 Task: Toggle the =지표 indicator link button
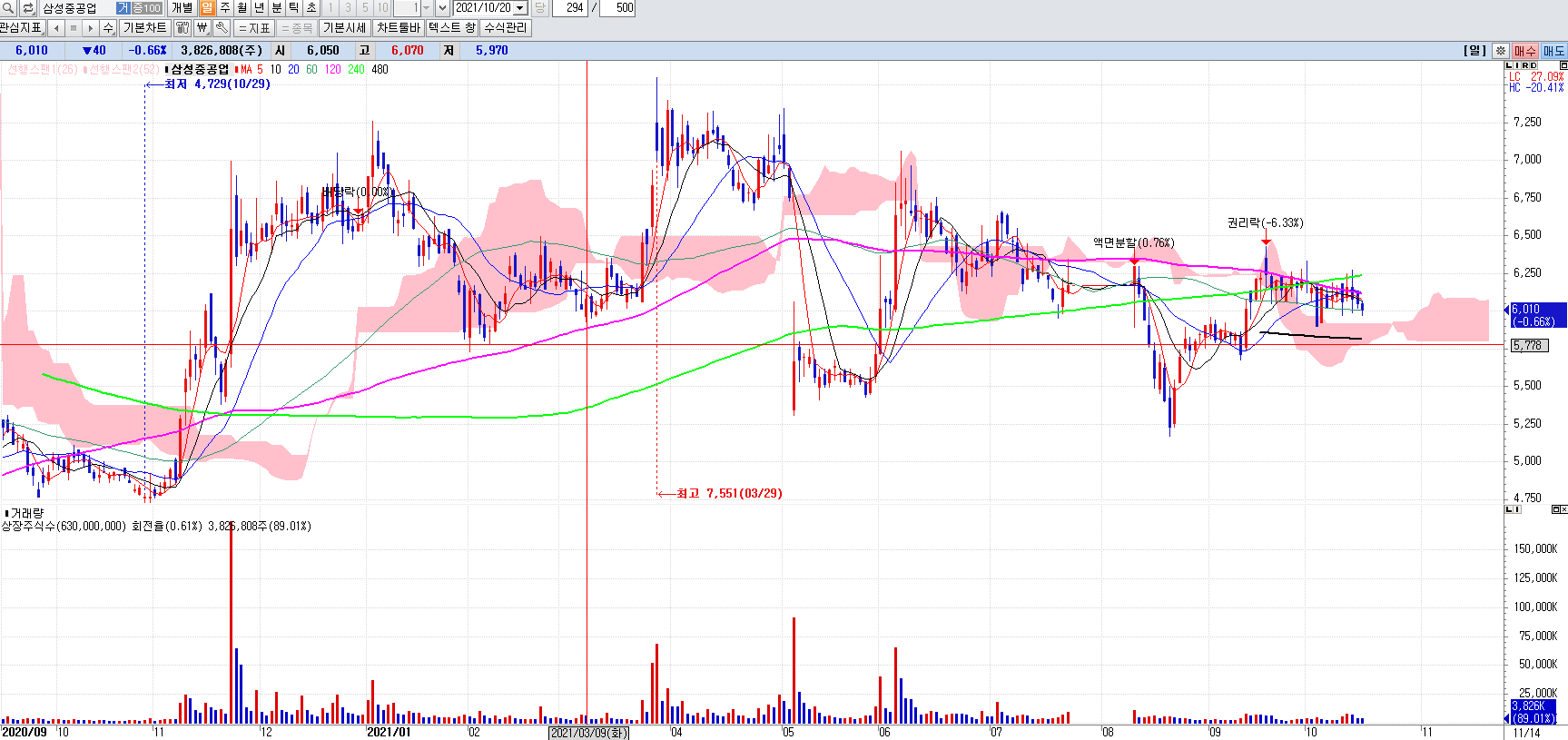(x=254, y=28)
